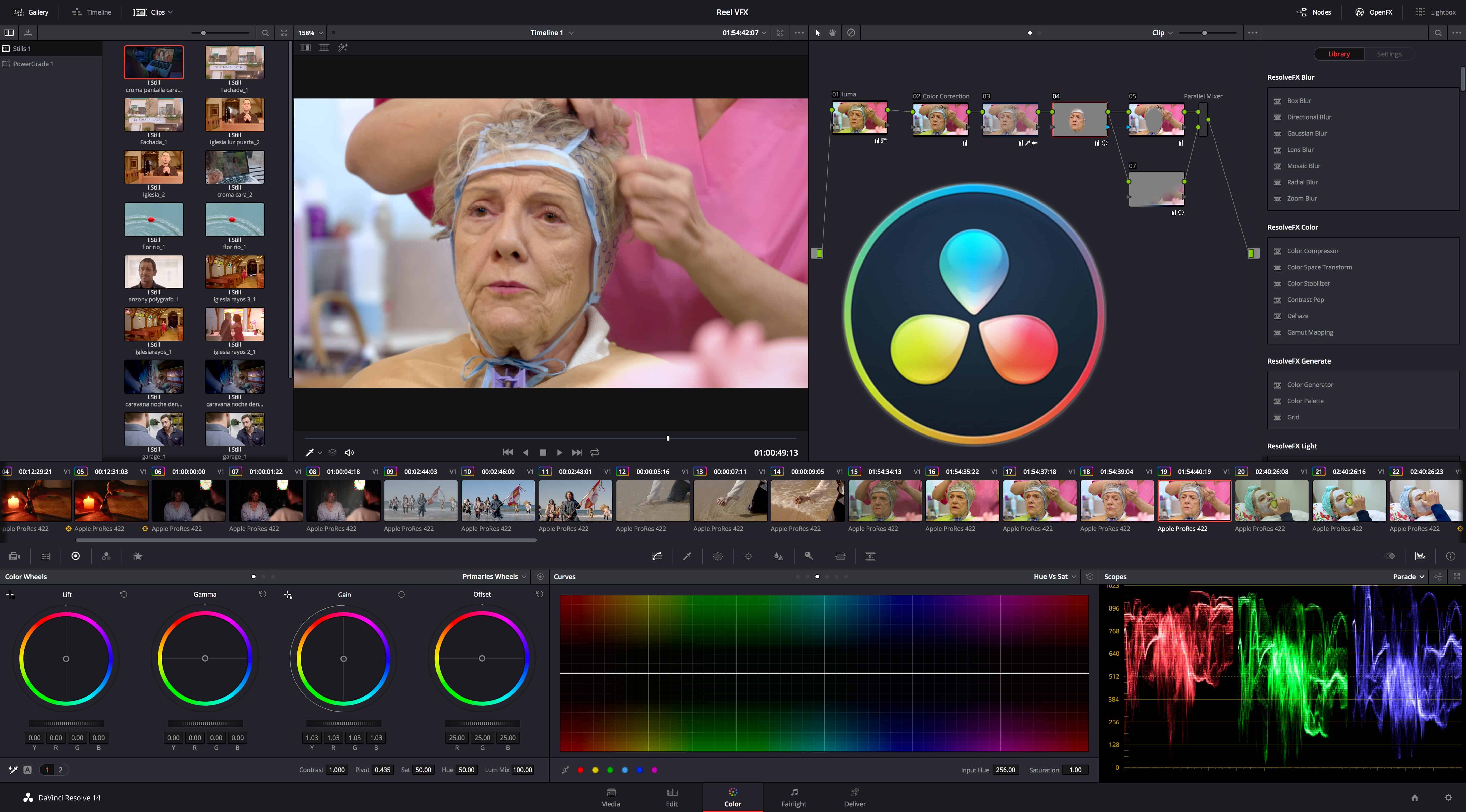Open the project settings gear icon
Screen dimensions: 1466x812
[1448, 798]
